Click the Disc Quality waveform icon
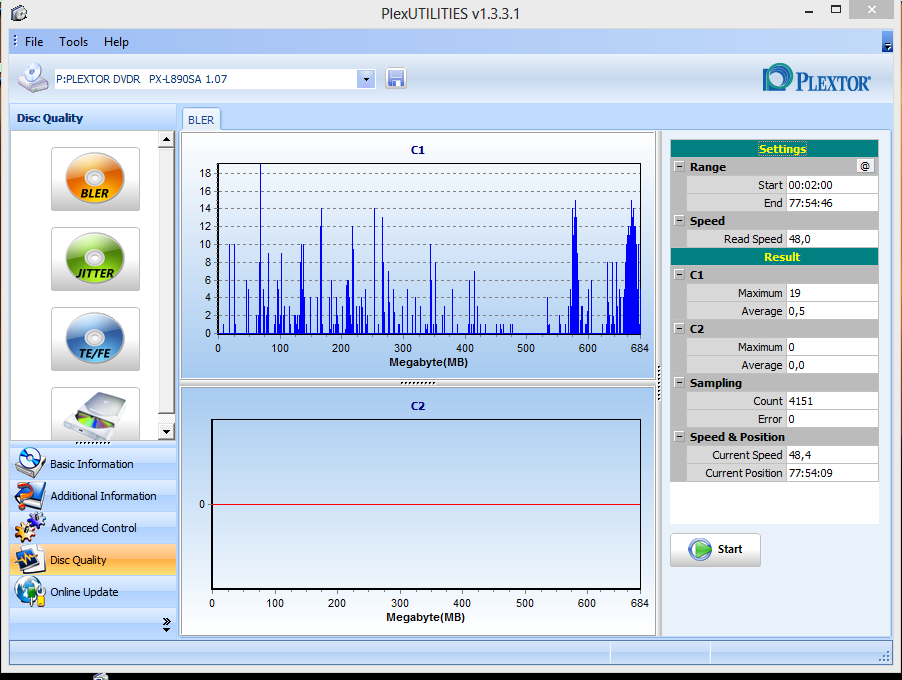This screenshot has height=680, width=902. click(29, 560)
